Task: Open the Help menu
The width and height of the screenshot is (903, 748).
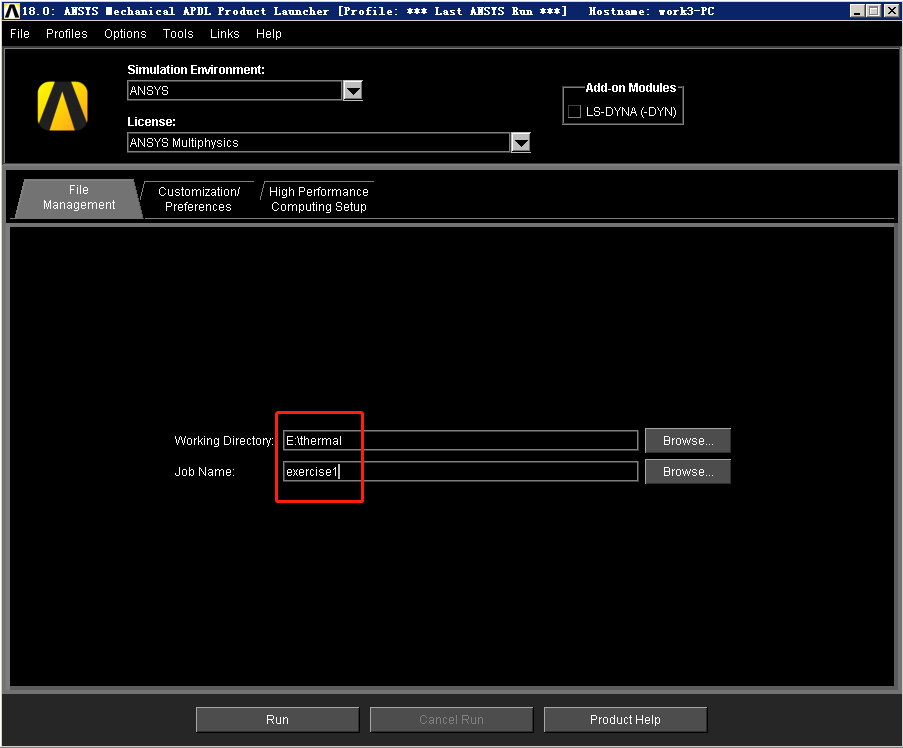Action: (x=268, y=34)
